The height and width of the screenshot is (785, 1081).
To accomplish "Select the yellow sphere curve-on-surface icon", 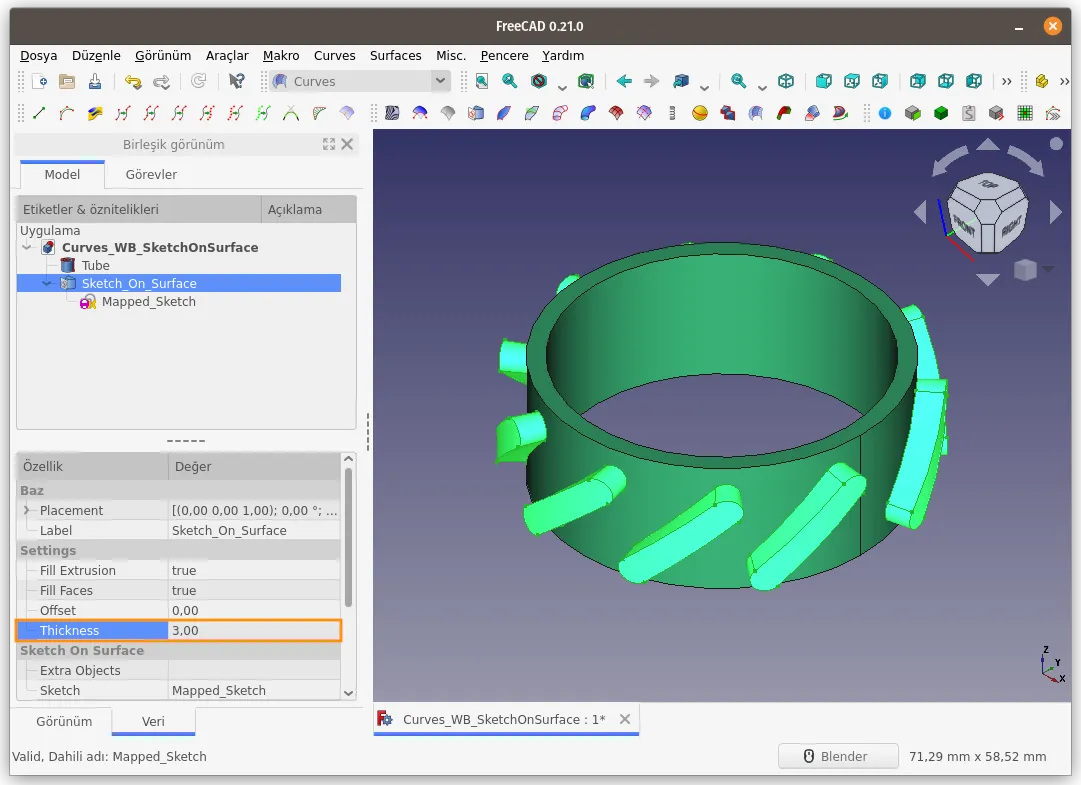I will [700, 113].
